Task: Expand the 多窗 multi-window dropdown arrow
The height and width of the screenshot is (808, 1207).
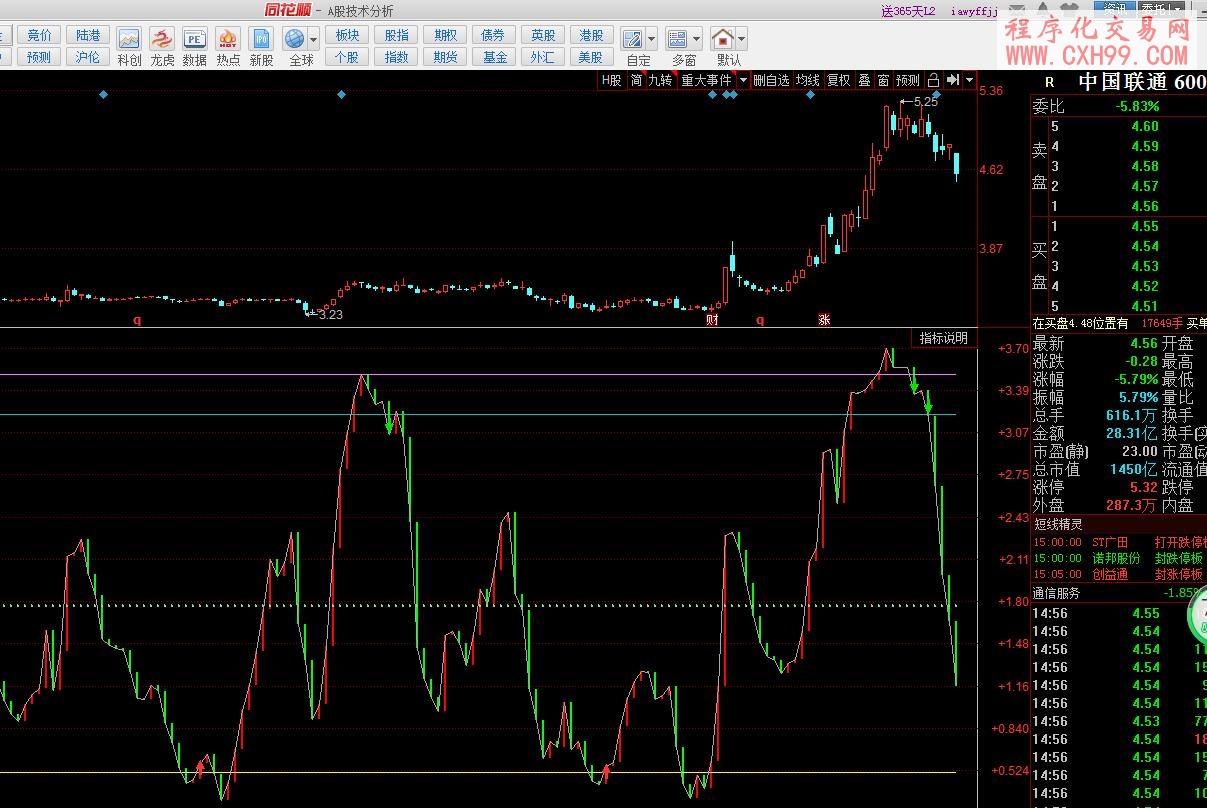Action: (697, 39)
